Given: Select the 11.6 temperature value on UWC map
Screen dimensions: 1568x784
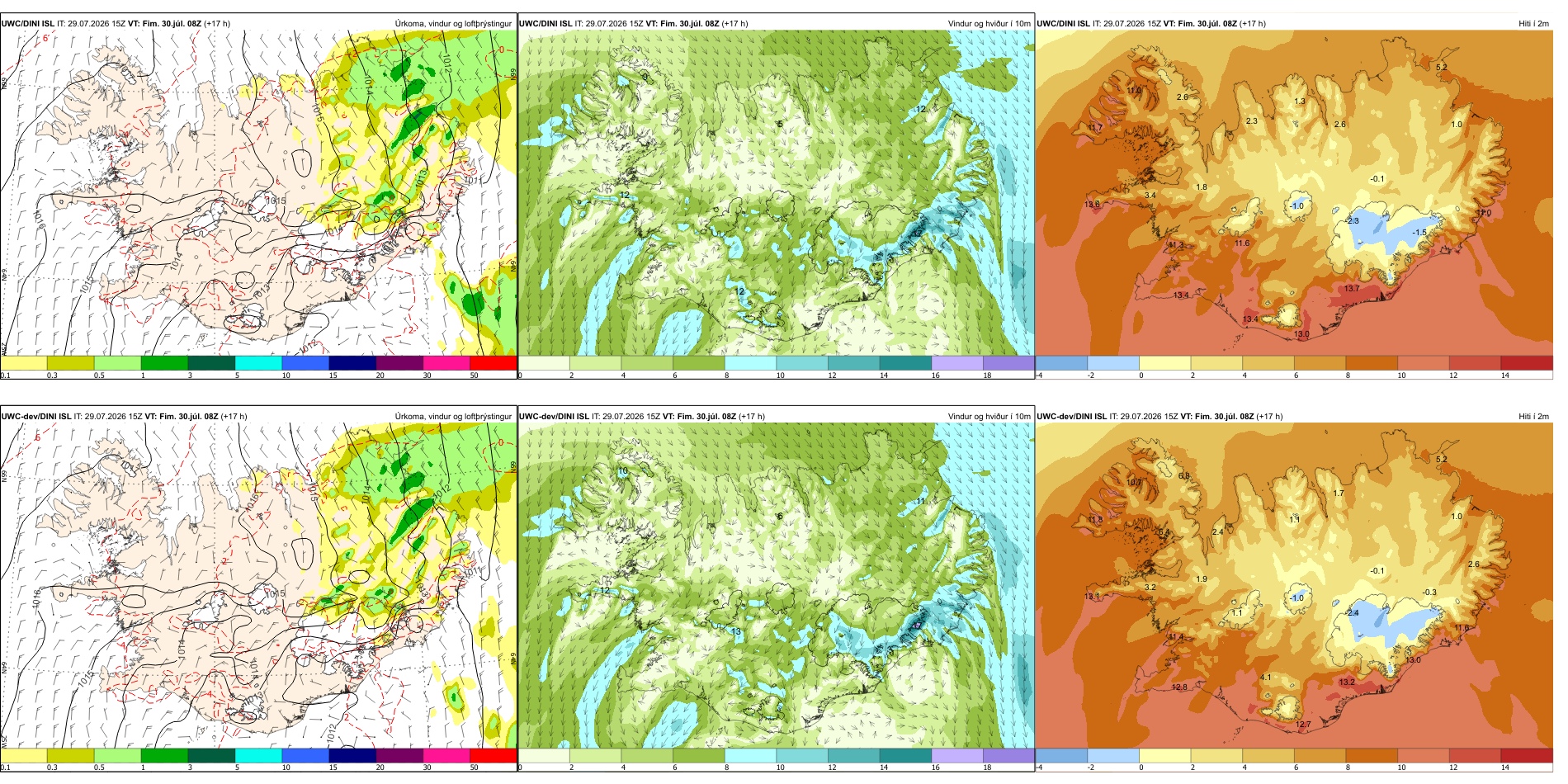Looking at the screenshot, I should pos(1242,243).
